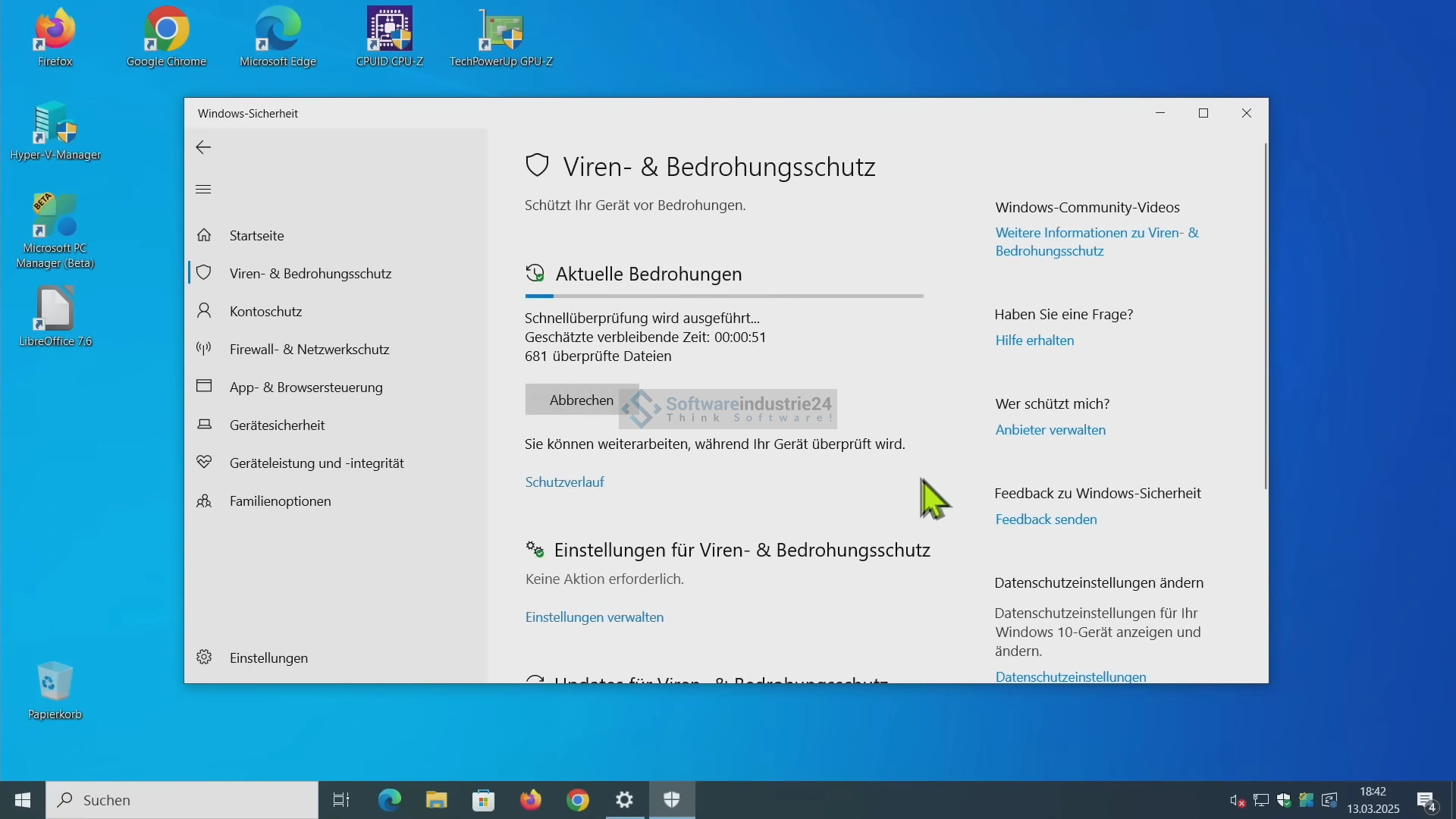The width and height of the screenshot is (1456, 819).
Task: Click the Geräteleistung und -integrität heart icon
Action: (x=204, y=462)
